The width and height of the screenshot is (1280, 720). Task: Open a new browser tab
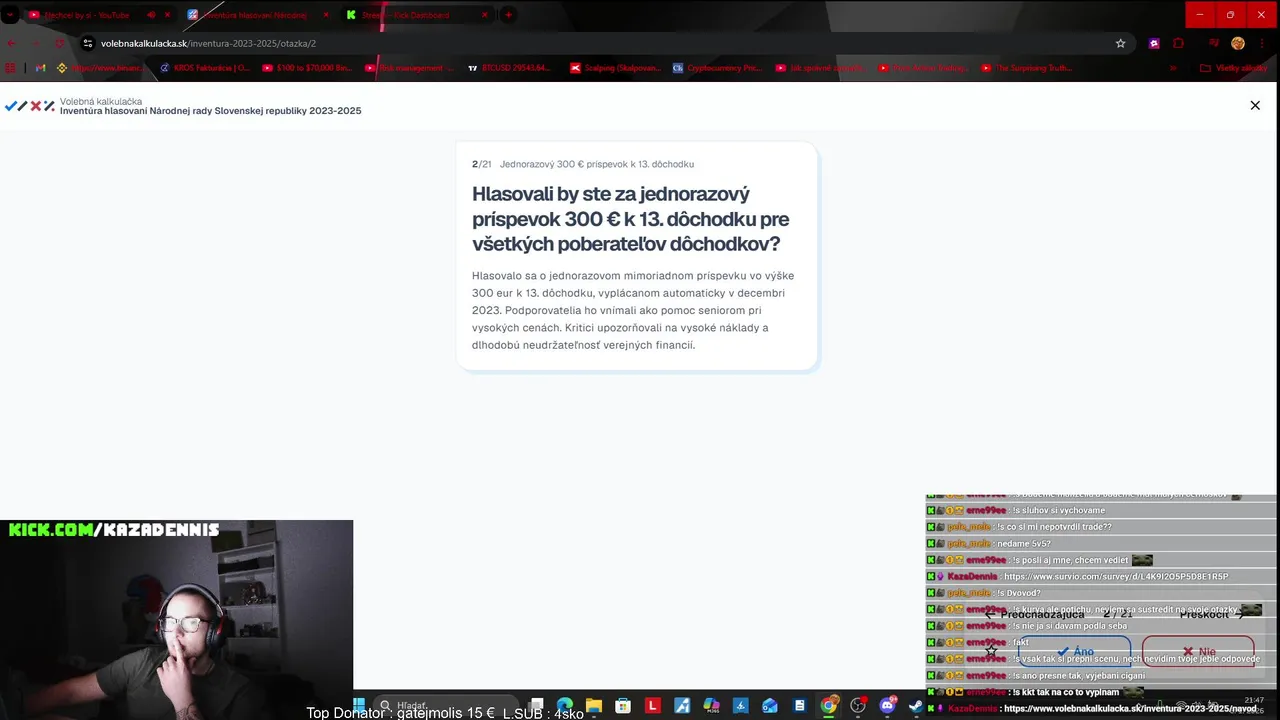pyautogui.click(x=508, y=15)
